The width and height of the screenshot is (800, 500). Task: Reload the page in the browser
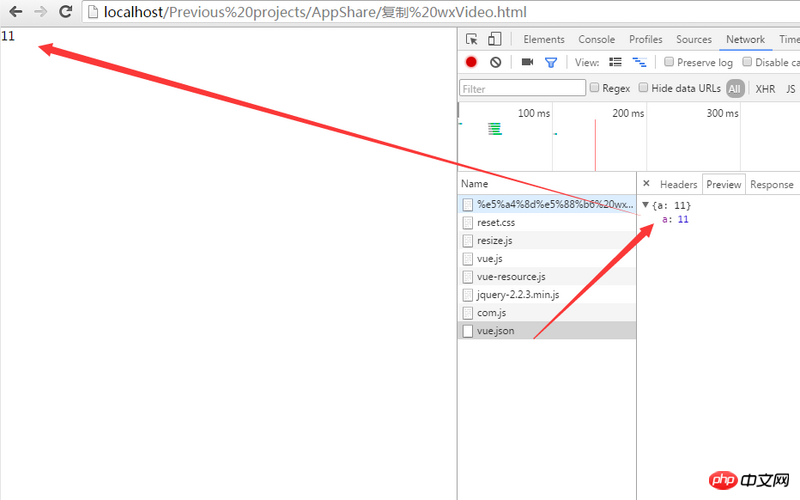point(66,12)
